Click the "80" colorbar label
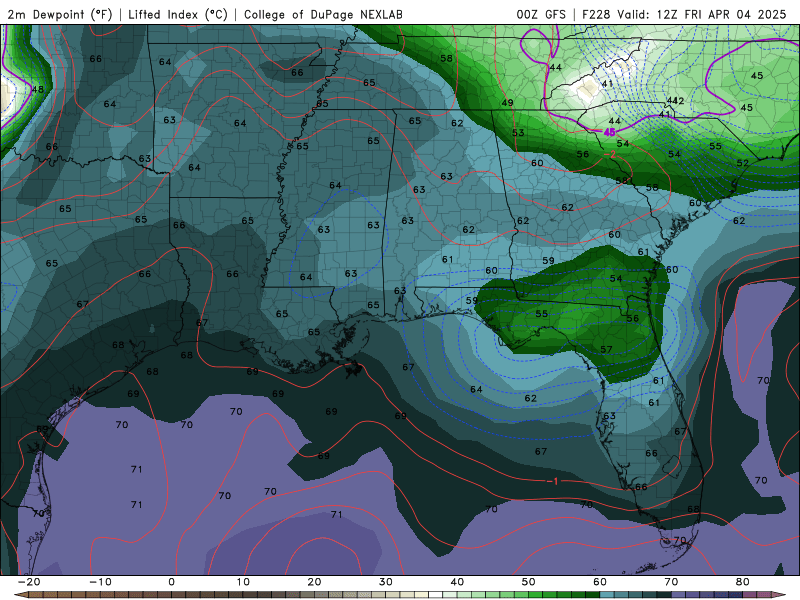The width and height of the screenshot is (800, 600). pyautogui.click(x=743, y=582)
